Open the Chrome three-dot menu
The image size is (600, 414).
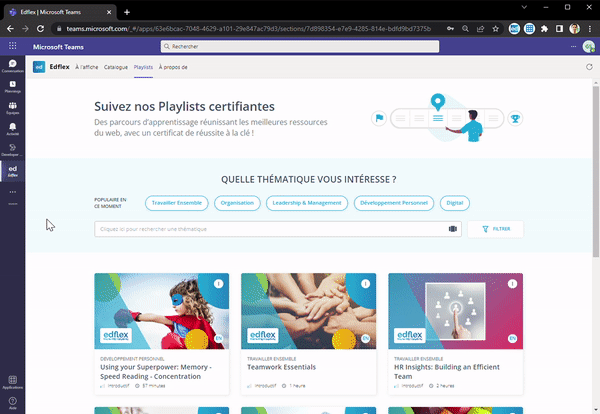point(590,29)
